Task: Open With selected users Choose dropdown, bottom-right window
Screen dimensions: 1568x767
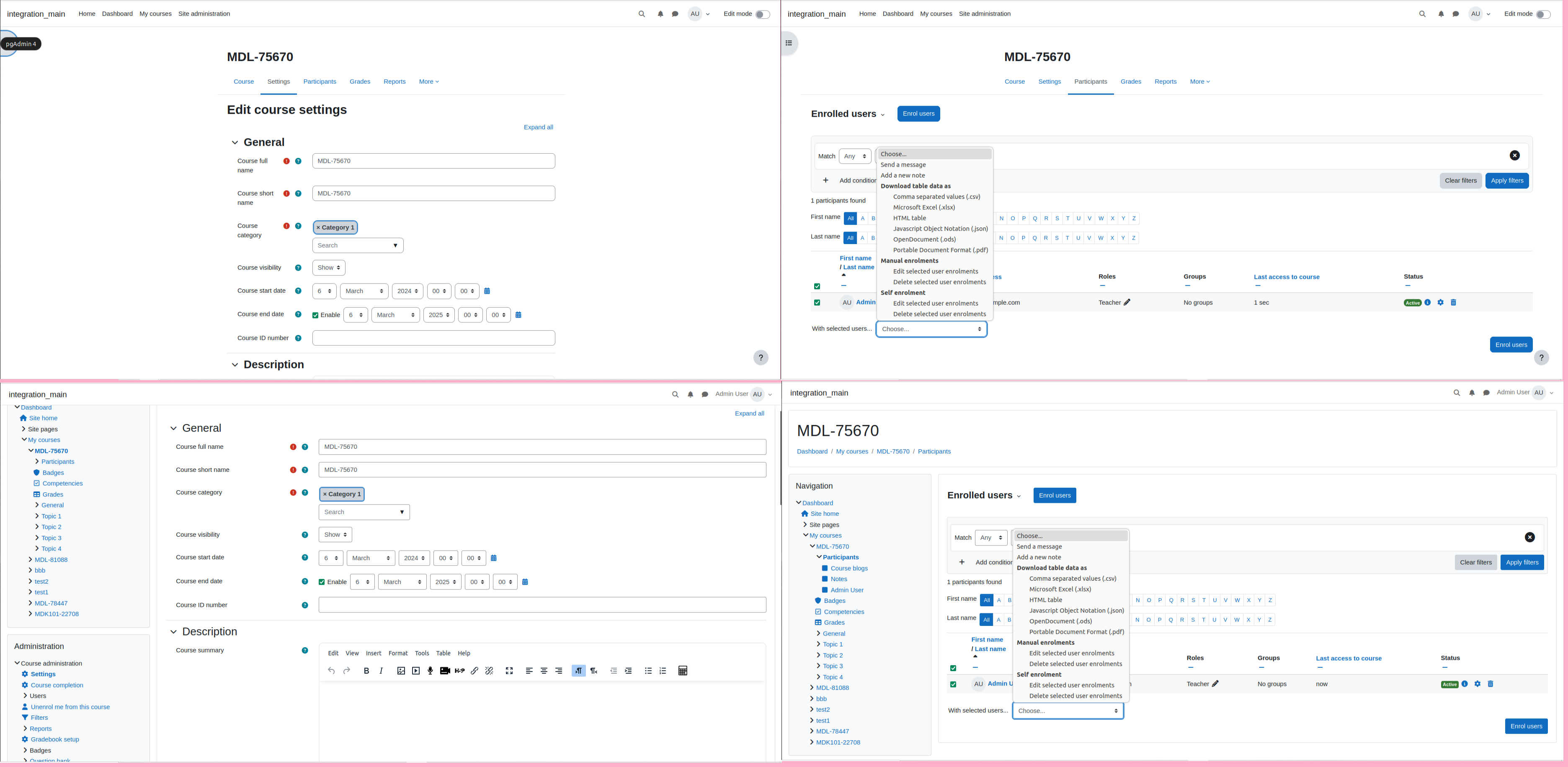Action: pyautogui.click(x=1068, y=711)
